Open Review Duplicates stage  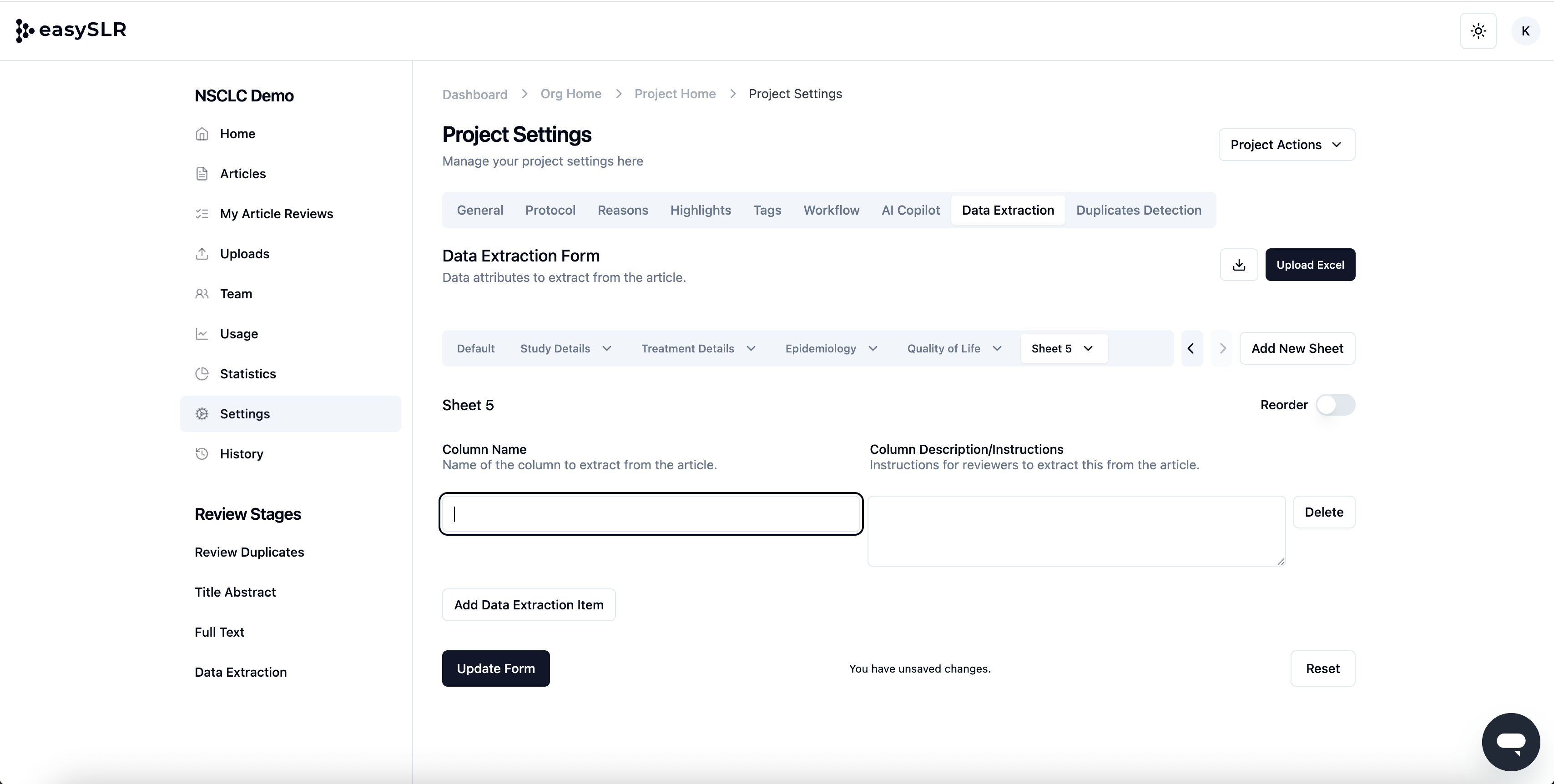click(249, 553)
